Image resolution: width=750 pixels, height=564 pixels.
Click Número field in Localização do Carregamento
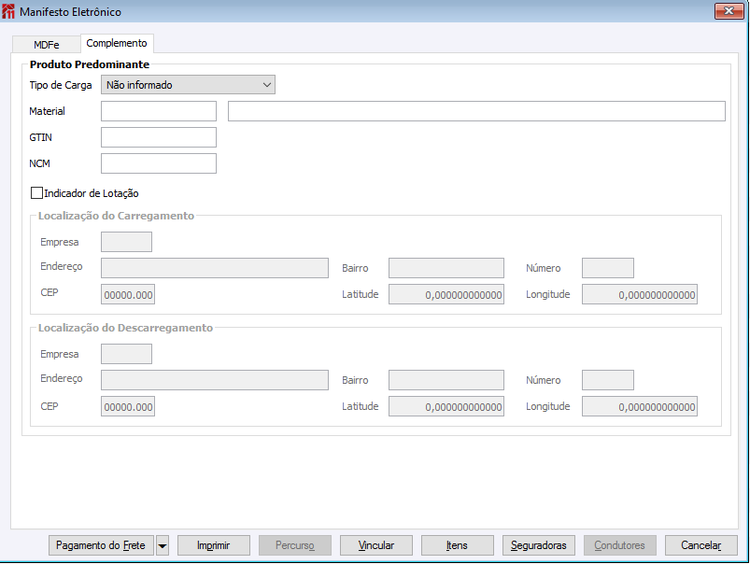tap(607, 268)
